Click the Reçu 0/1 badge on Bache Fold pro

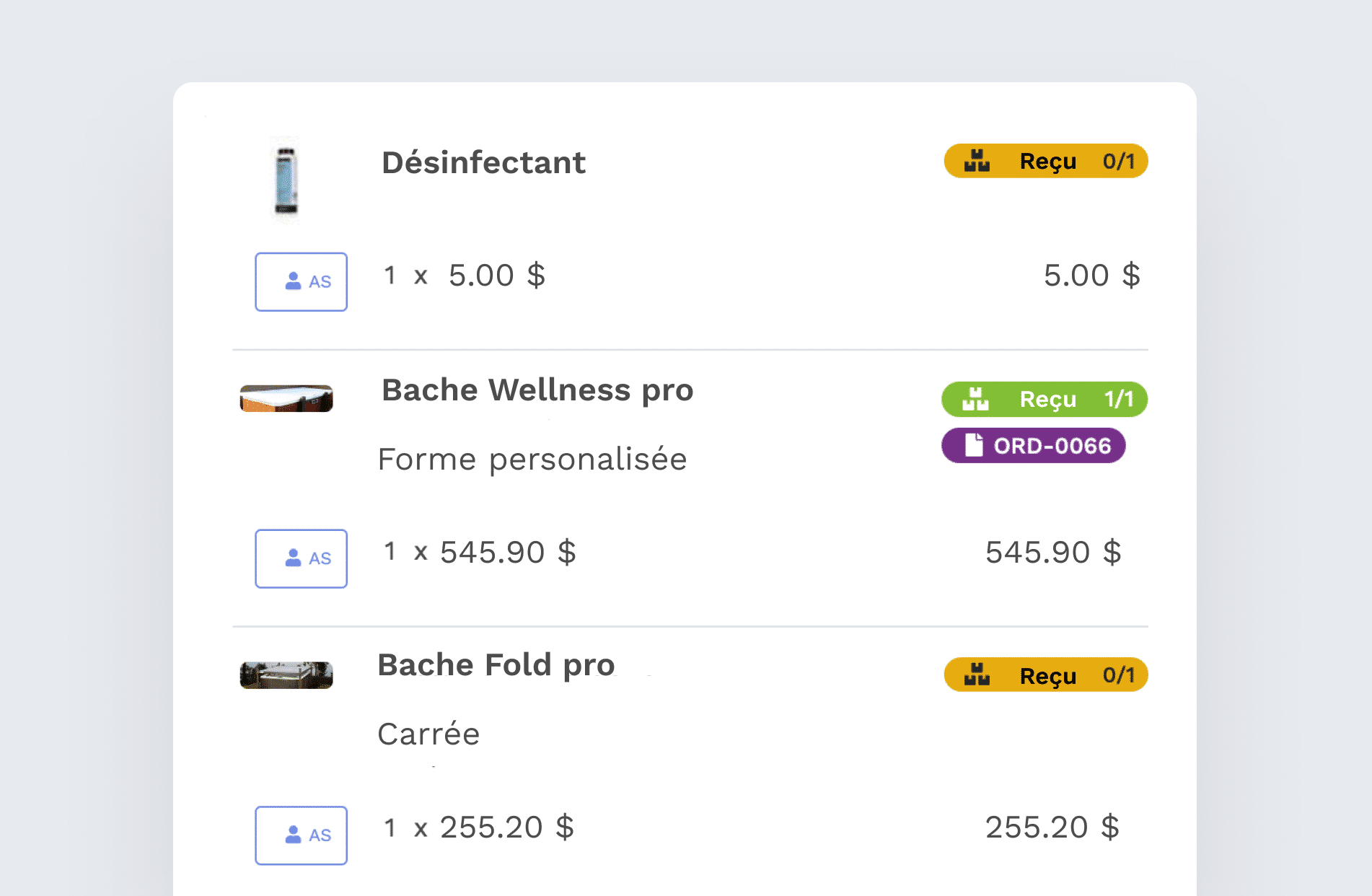pyautogui.click(x=1046, y=675)
